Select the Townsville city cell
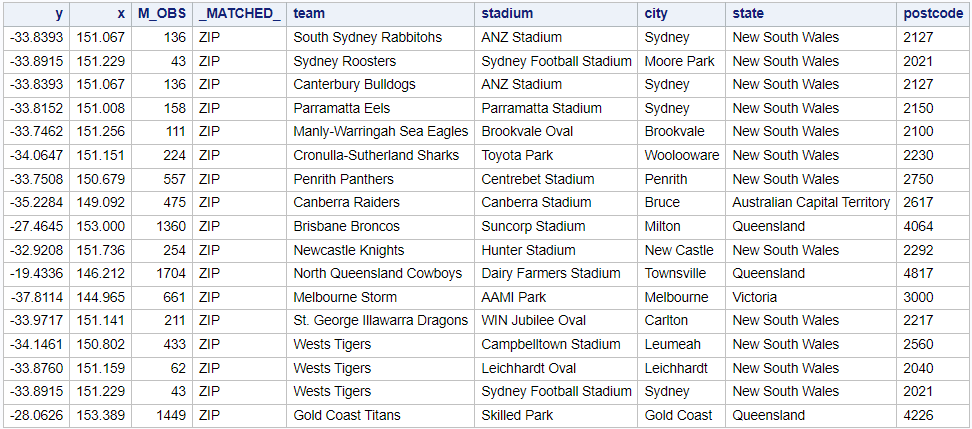972x429 pixels. (675, 273)
